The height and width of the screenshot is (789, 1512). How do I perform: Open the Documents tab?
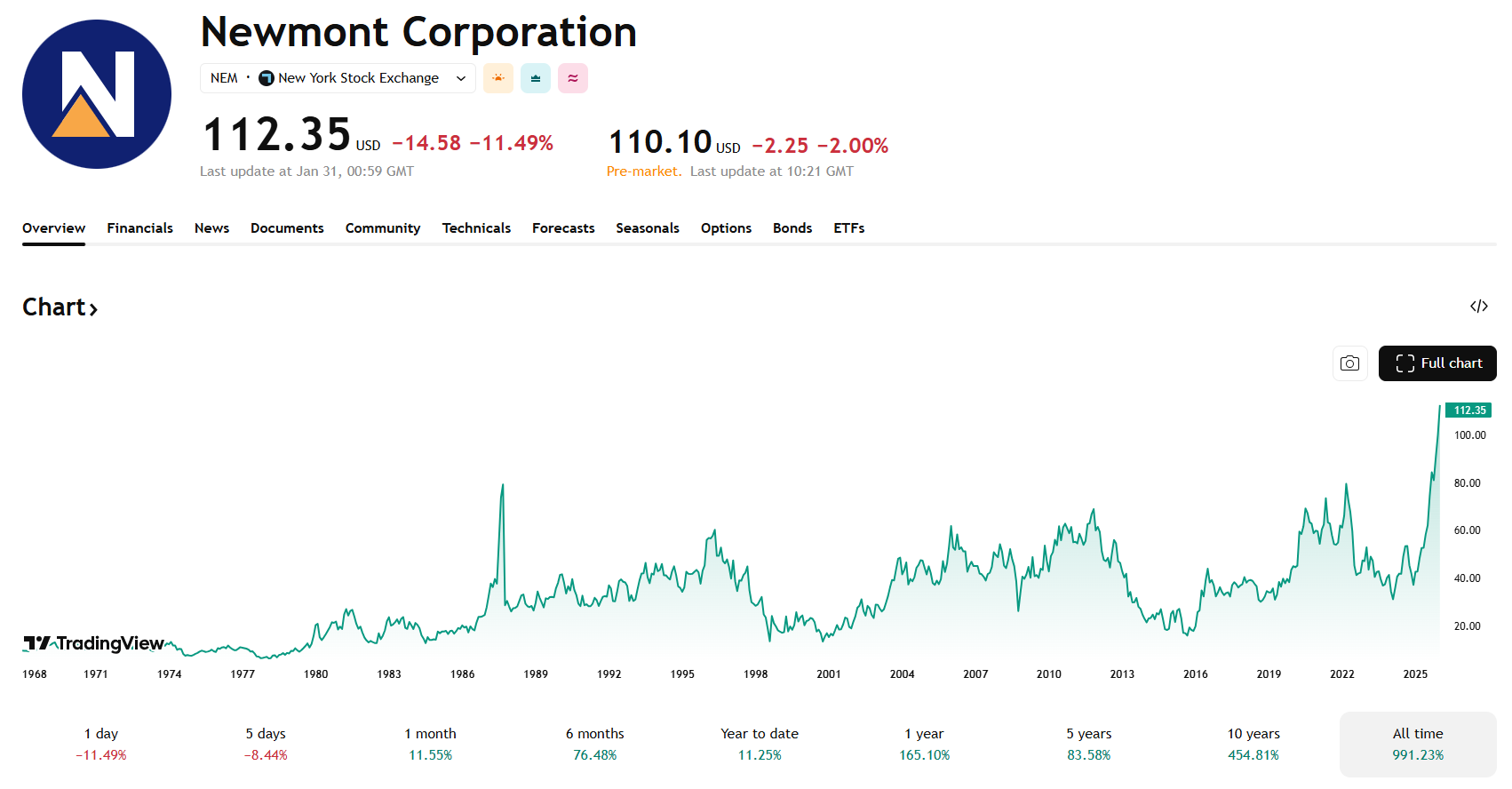click(287, 228)
